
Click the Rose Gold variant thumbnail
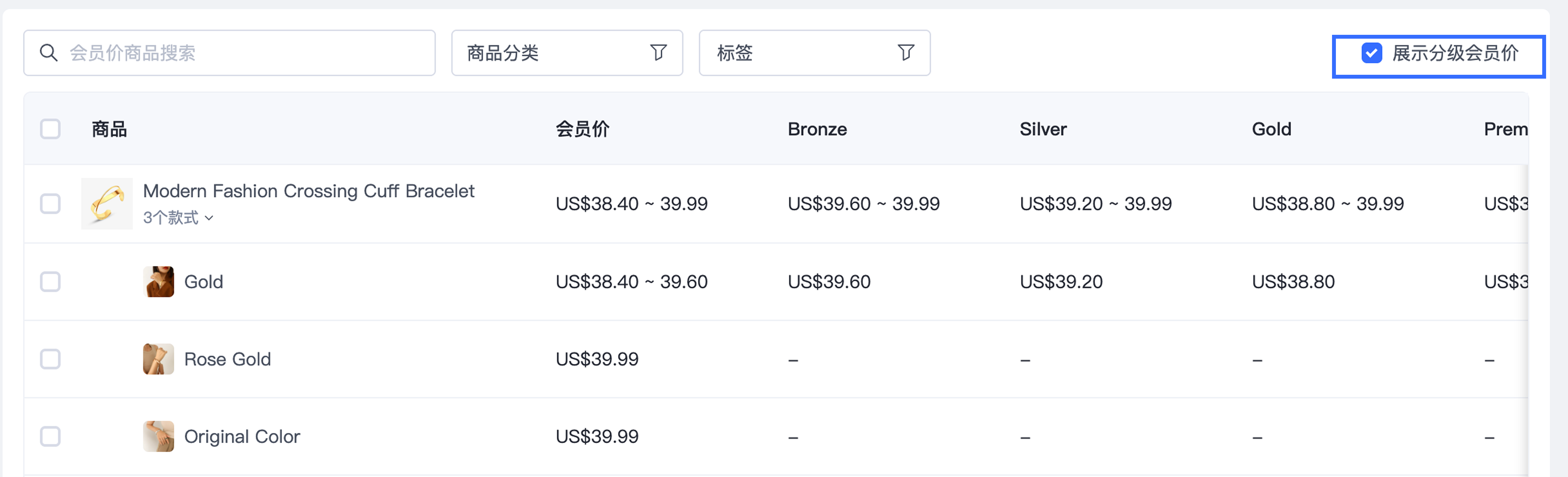click(x=158, y=359)
